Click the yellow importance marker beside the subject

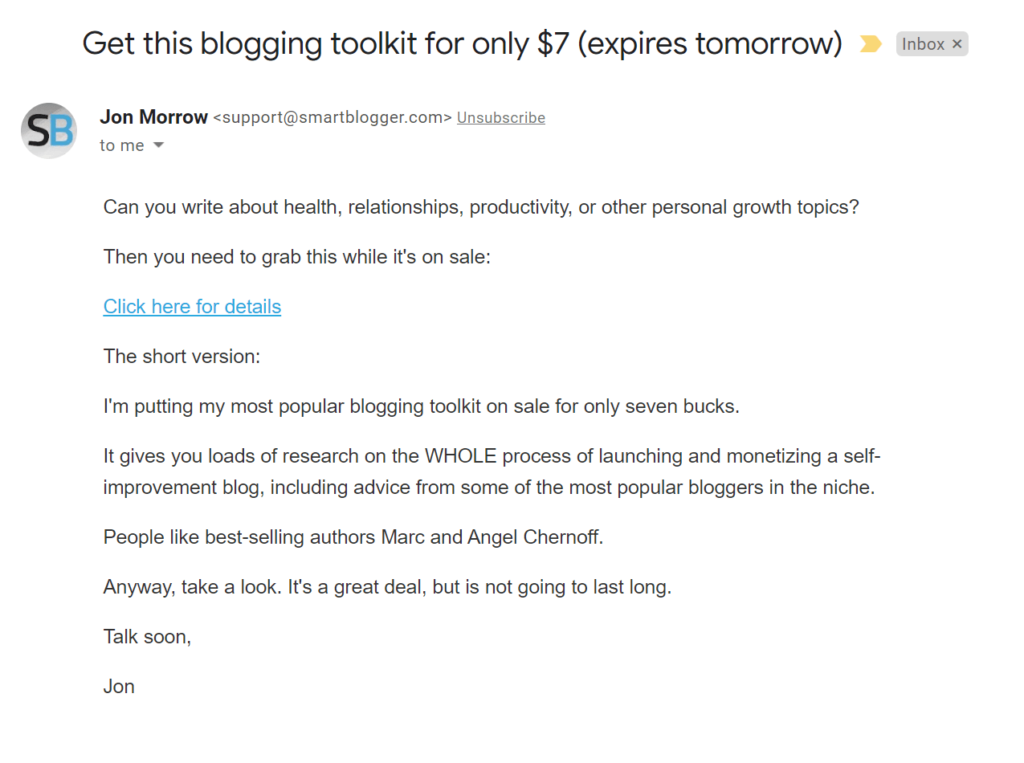coord(869,44)
